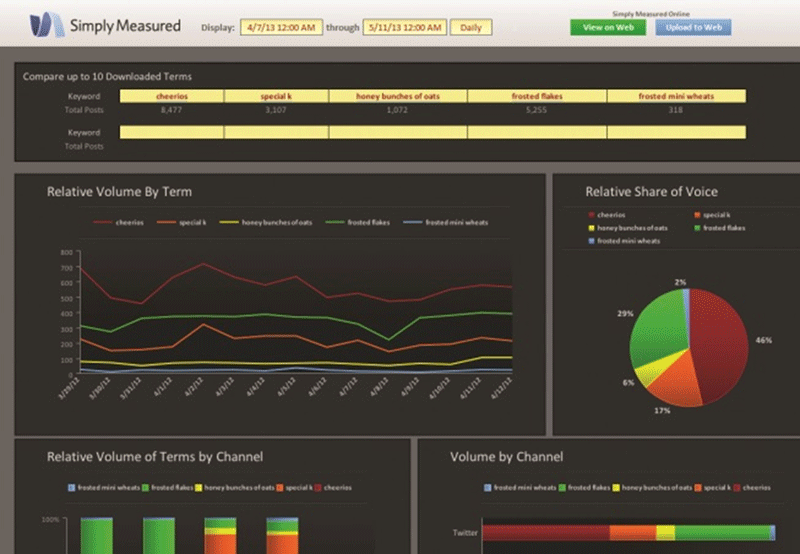Viewport: 800px width, 554px height.
Task: Click the empty second-row keyword cell under frosted mini wheats
Action: coord(677,132)
